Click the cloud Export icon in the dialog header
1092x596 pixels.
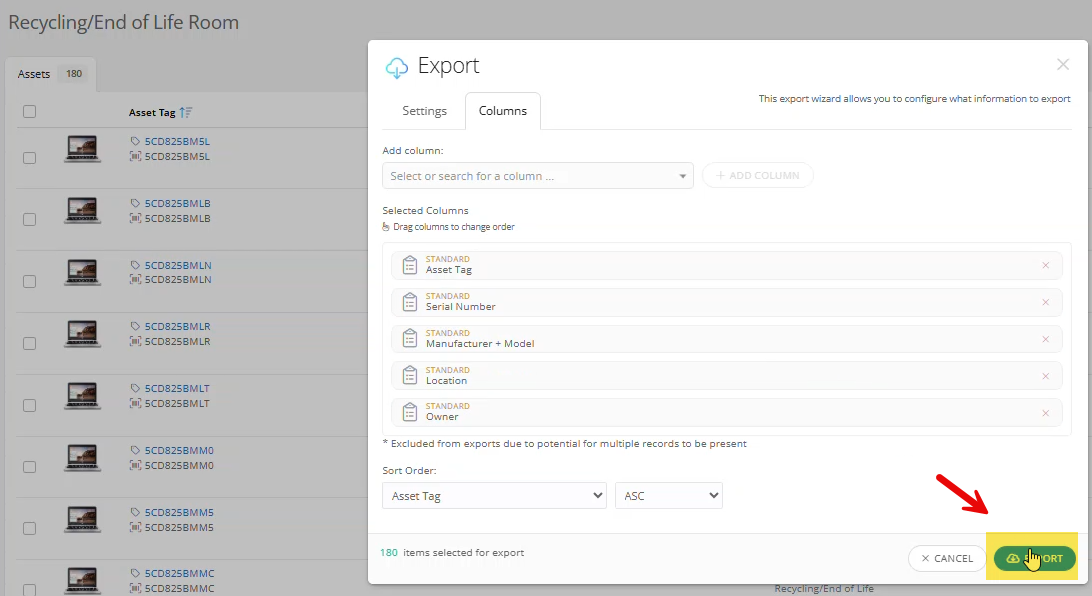click(397, 66)
